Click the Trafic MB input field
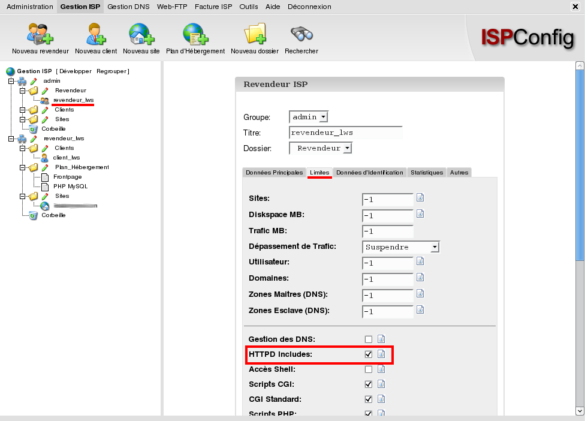 388,231
